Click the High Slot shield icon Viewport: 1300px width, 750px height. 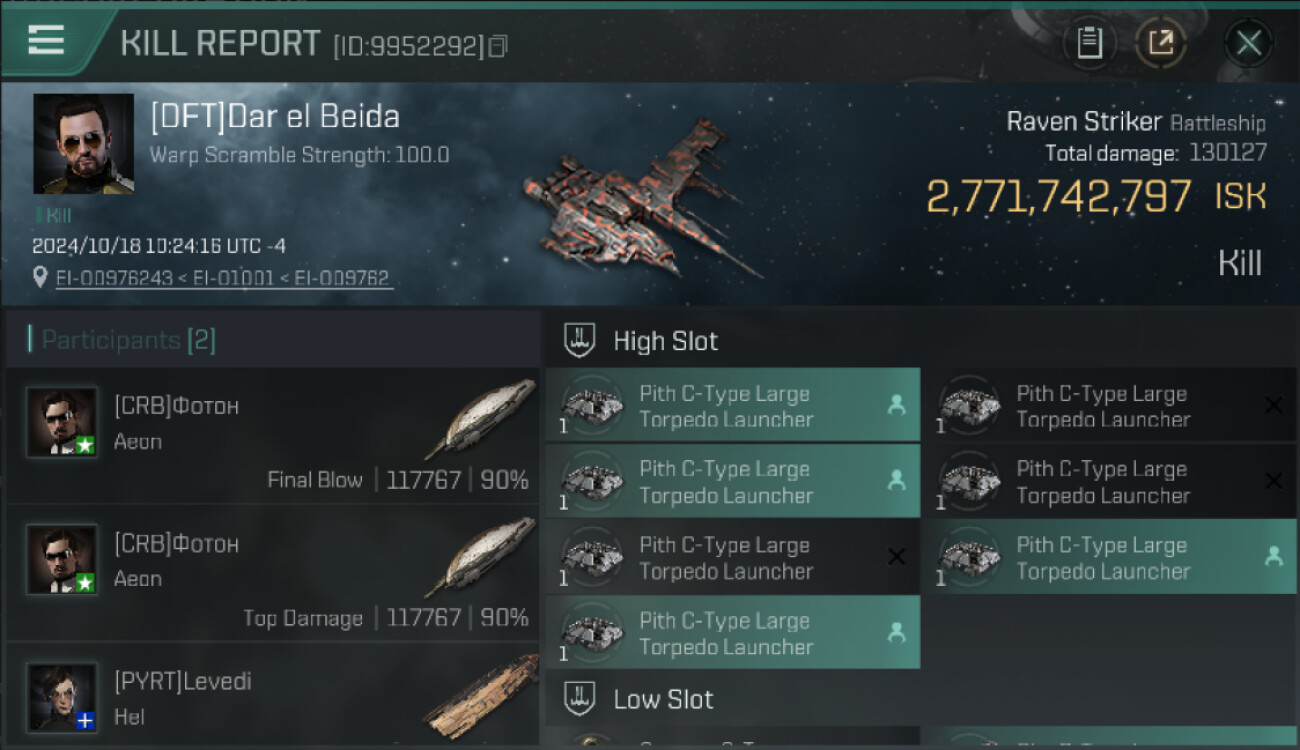pos(580,340)
